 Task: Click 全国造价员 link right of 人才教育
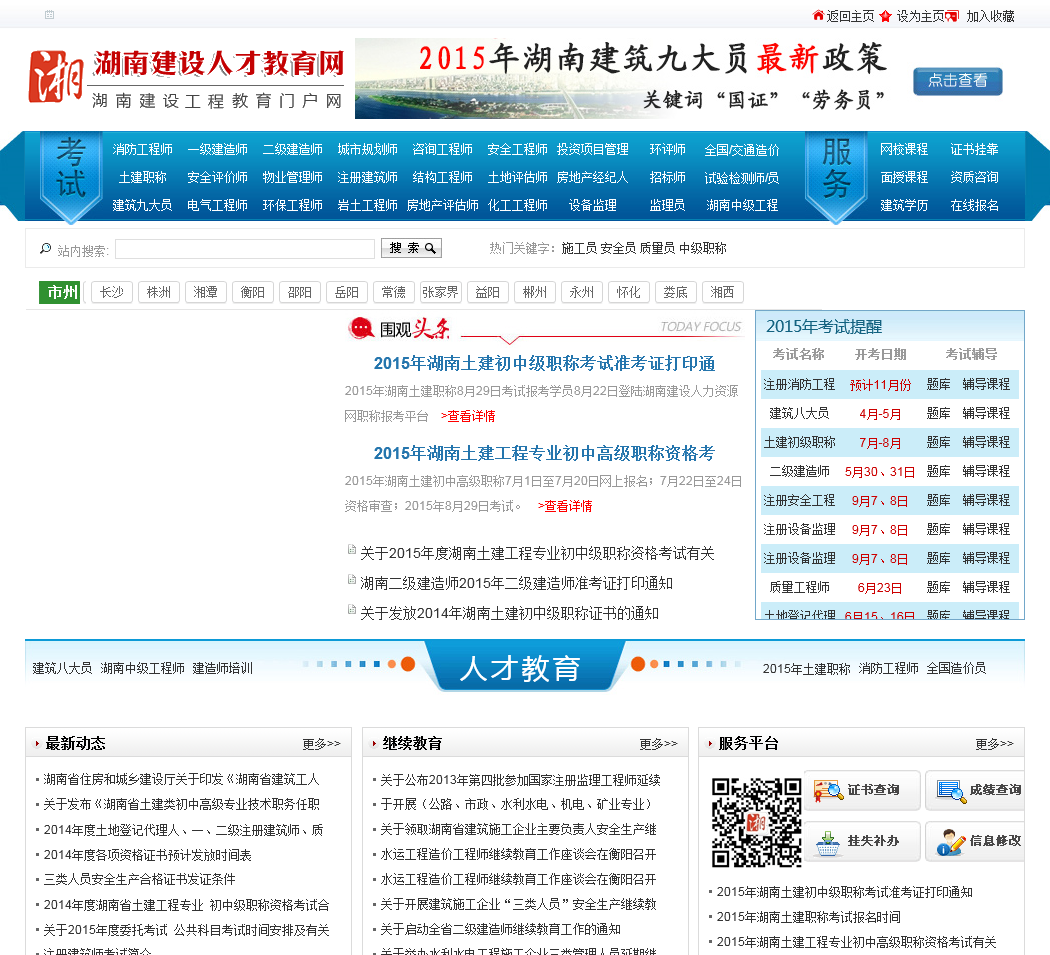956,668
